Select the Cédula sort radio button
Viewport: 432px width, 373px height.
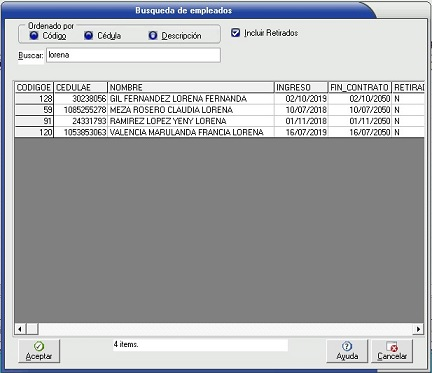click(x=88, y=35)
